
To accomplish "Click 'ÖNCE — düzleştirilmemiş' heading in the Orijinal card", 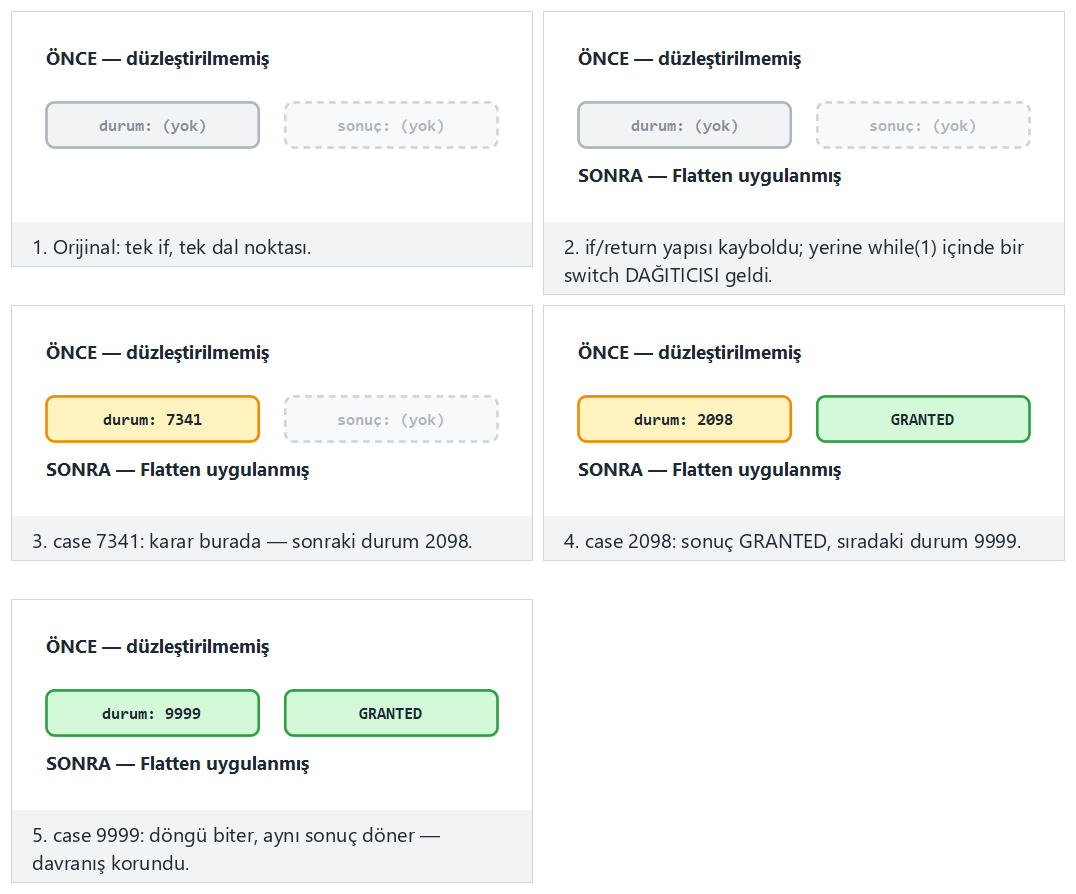I will pos(157,58).
